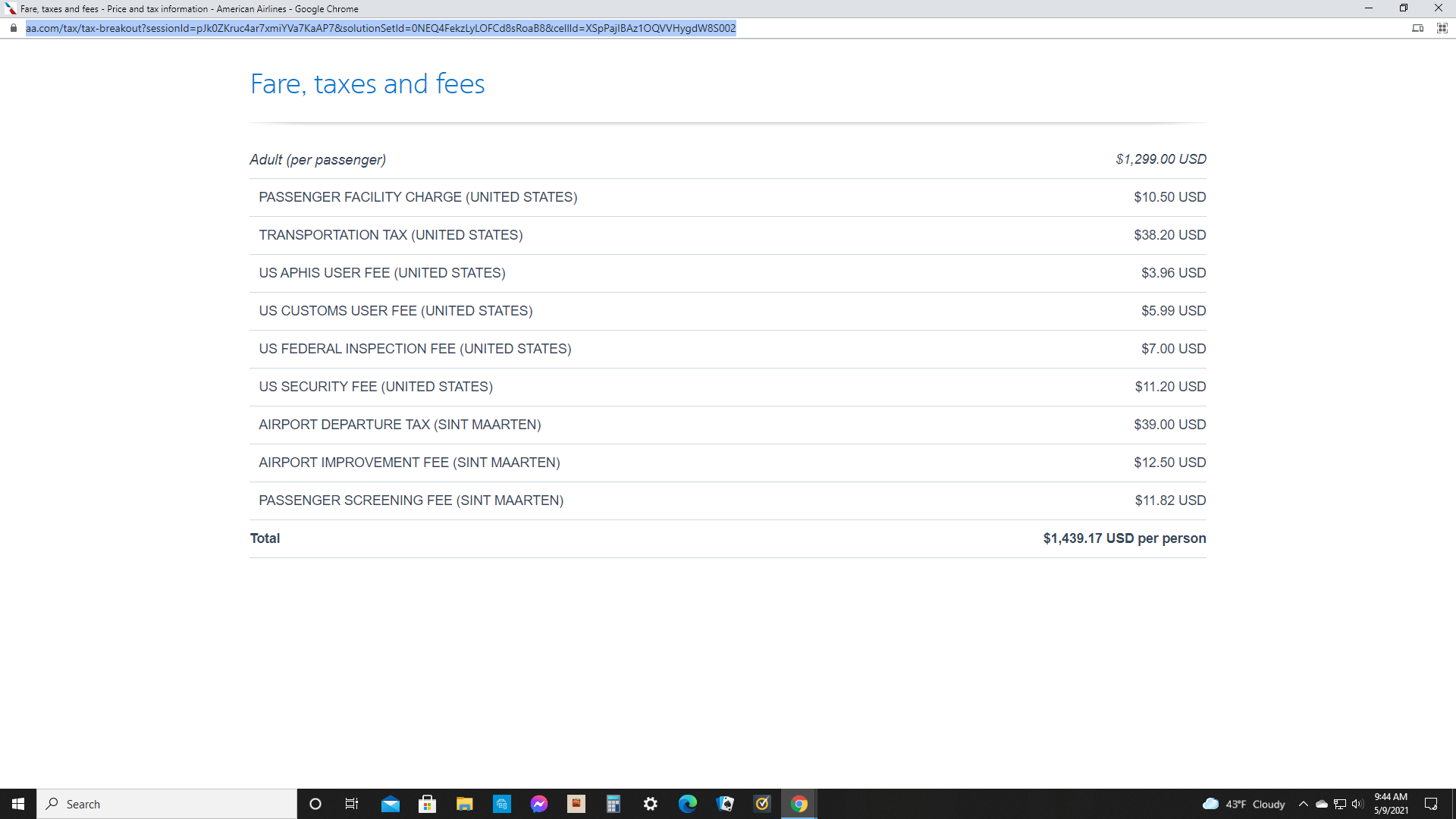
Task: Open Norton checkmark icon on taskbar
Action: tap(762, 804)
